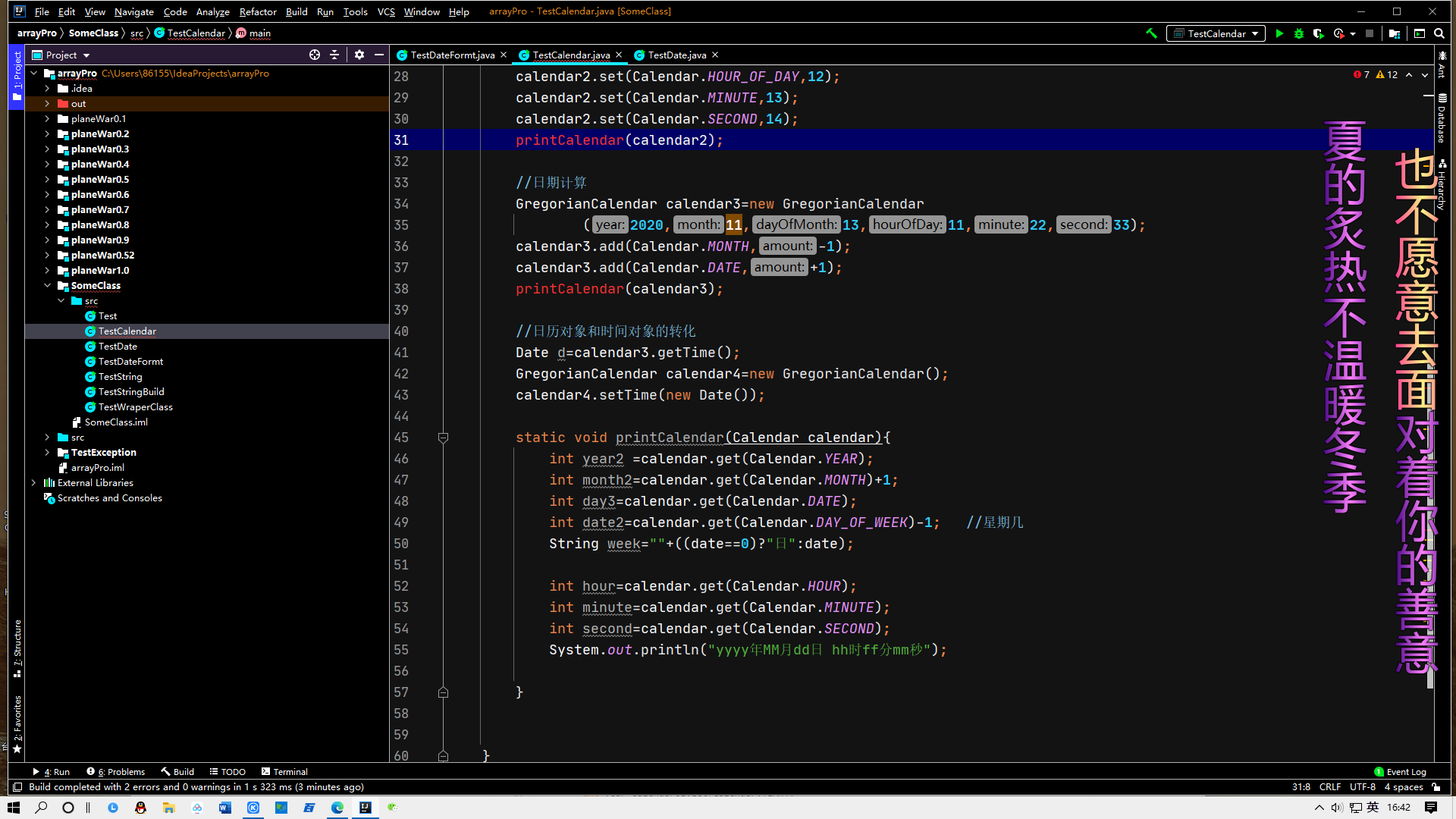This screenshot has height=819, width=1456.
Task: Click the Profiler run icon
Action: pyautogui.click(x=1339, y=33)
